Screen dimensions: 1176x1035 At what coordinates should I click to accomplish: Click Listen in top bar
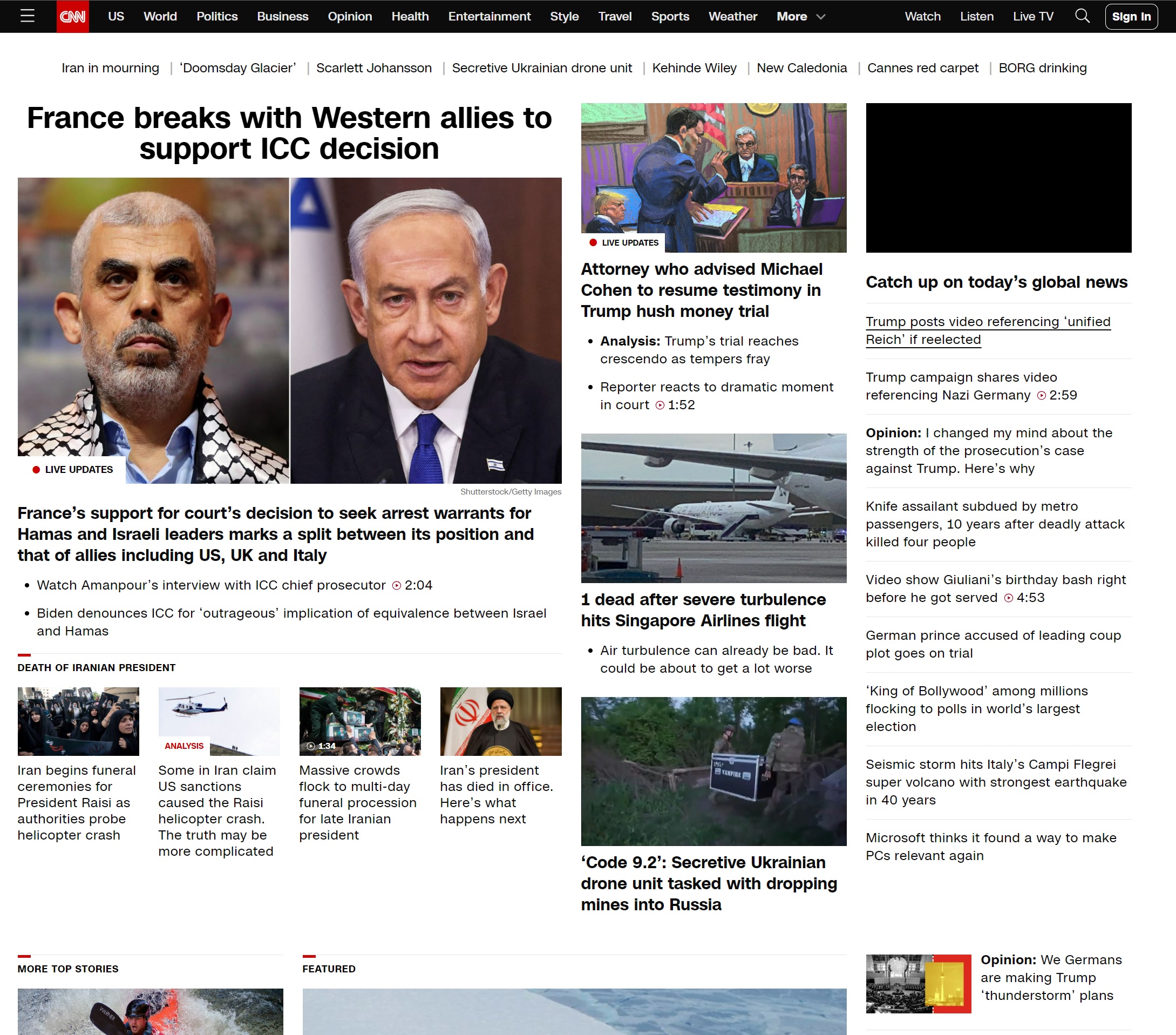pos(976,16)
